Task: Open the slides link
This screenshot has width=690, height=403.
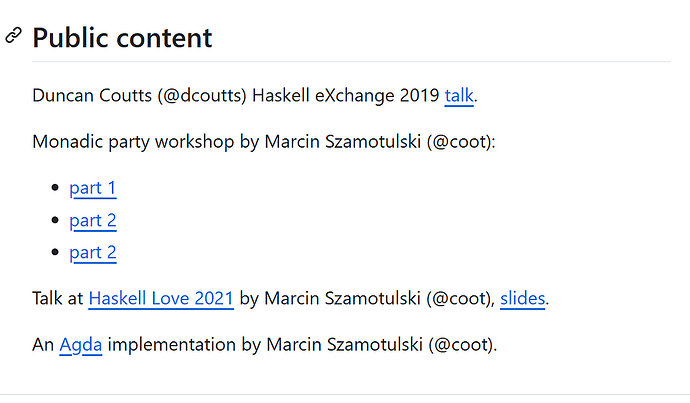Action: 522,298
